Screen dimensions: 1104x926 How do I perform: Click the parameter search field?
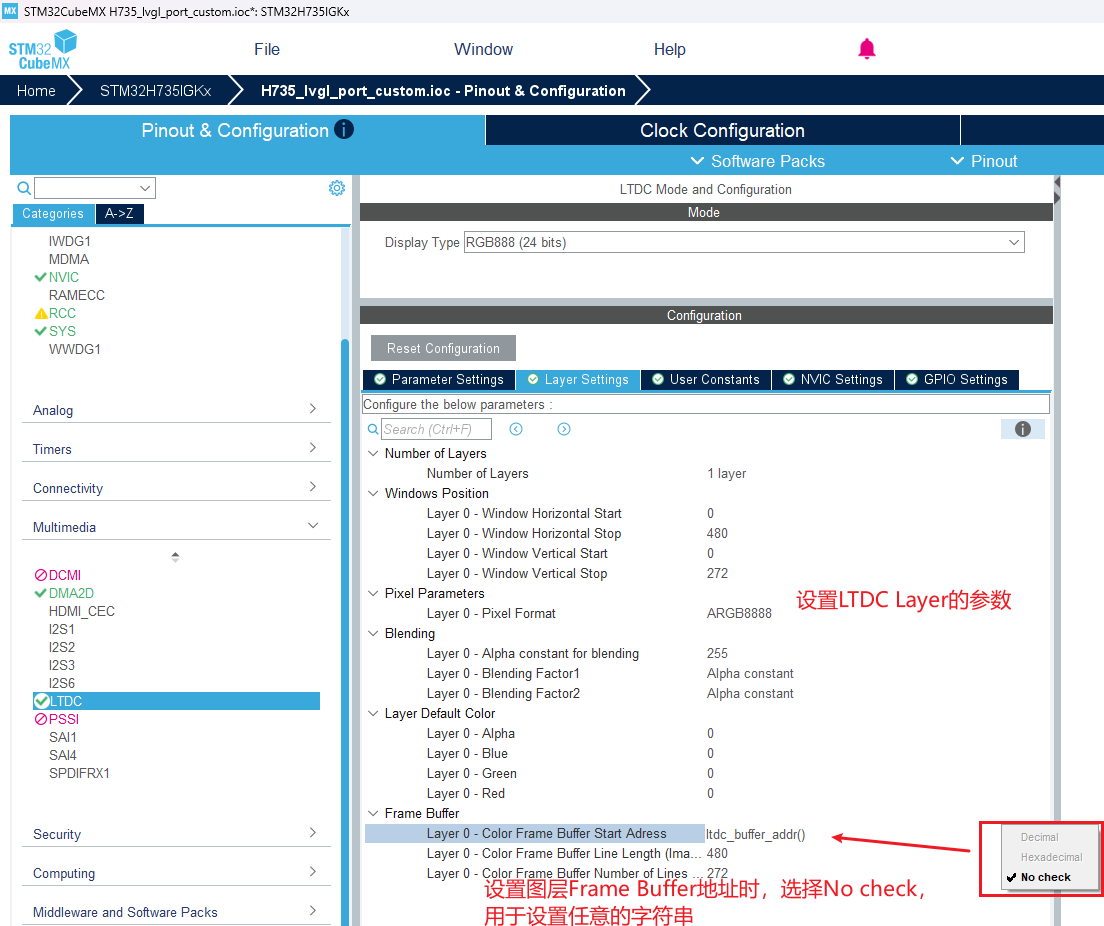(x=437, y=429)
